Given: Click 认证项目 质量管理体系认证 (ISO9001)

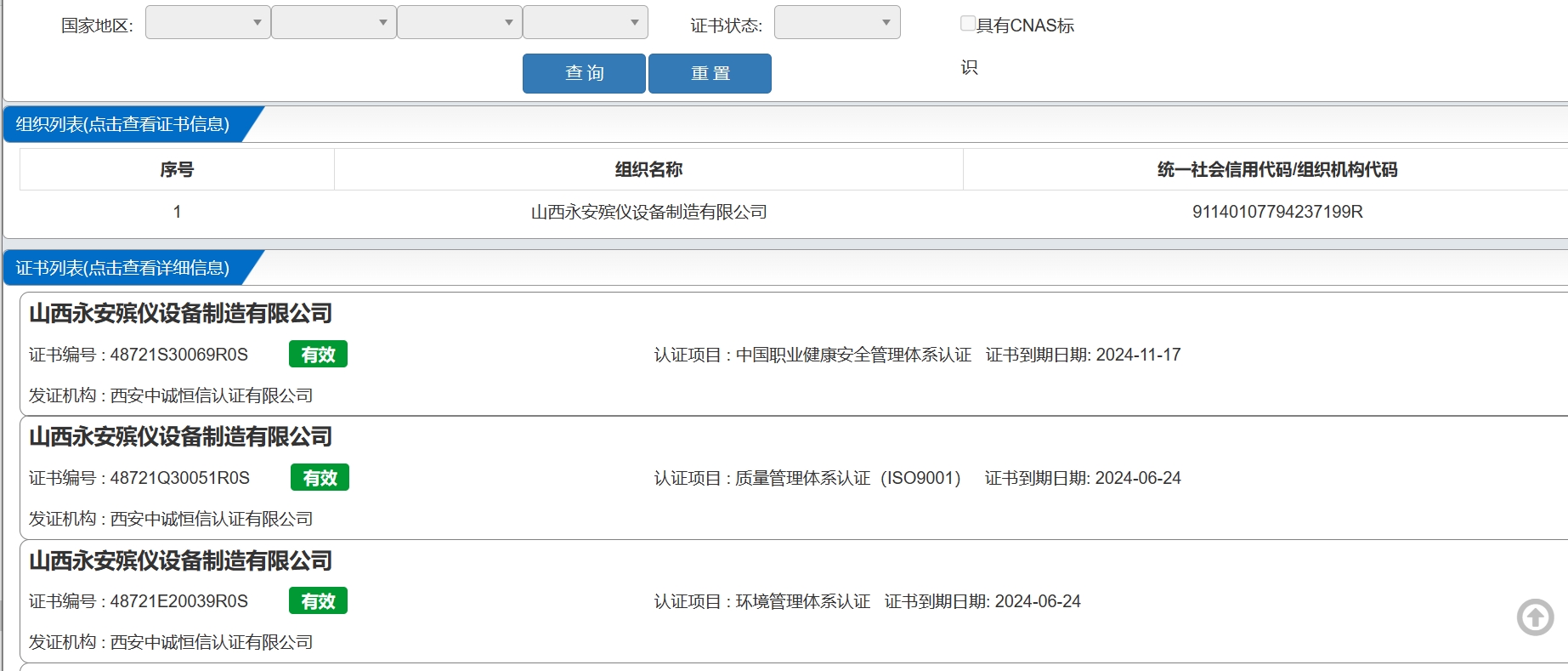Looking at the screenshot, I should [807, 478].
